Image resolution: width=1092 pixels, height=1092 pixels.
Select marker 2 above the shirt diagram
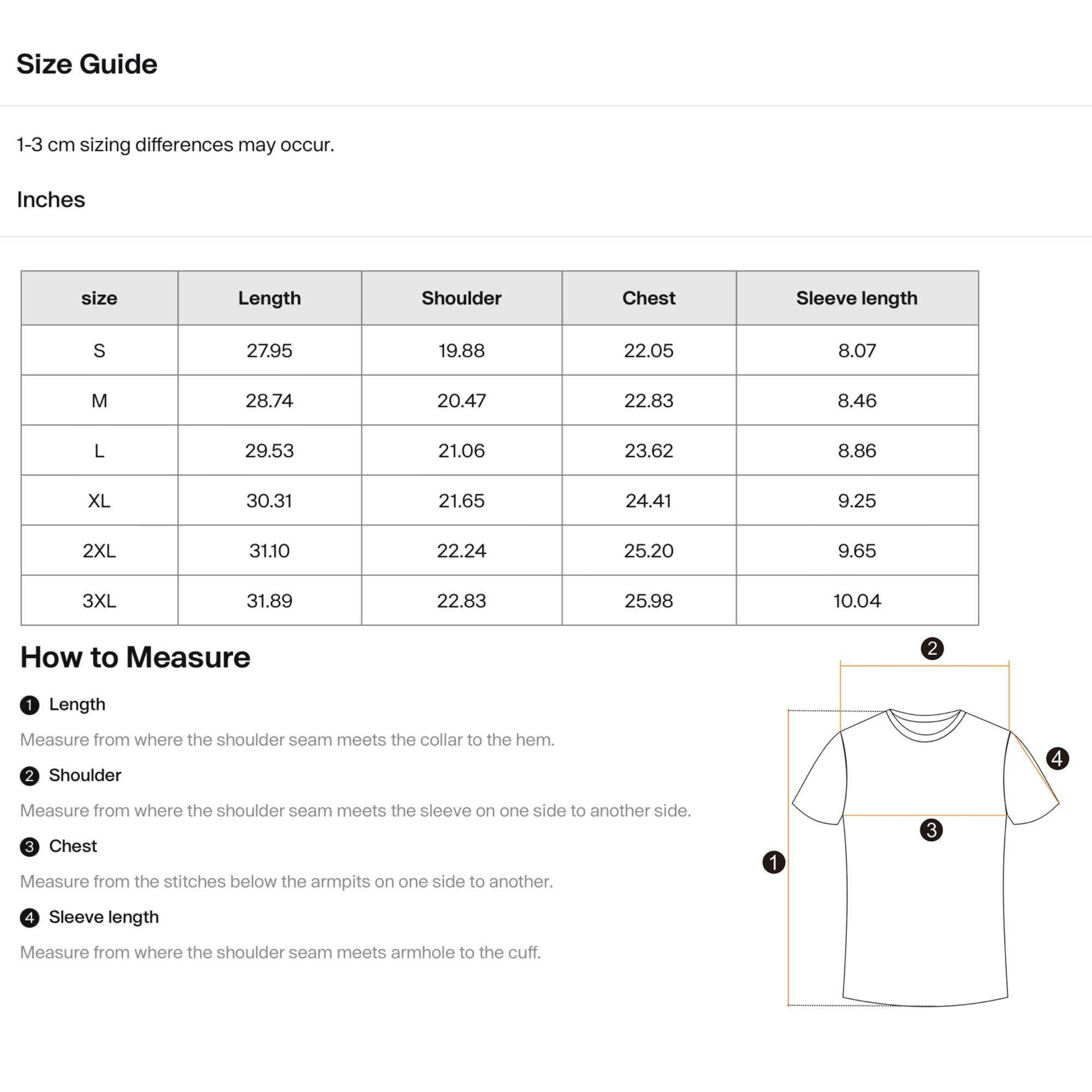coord(932,648)
